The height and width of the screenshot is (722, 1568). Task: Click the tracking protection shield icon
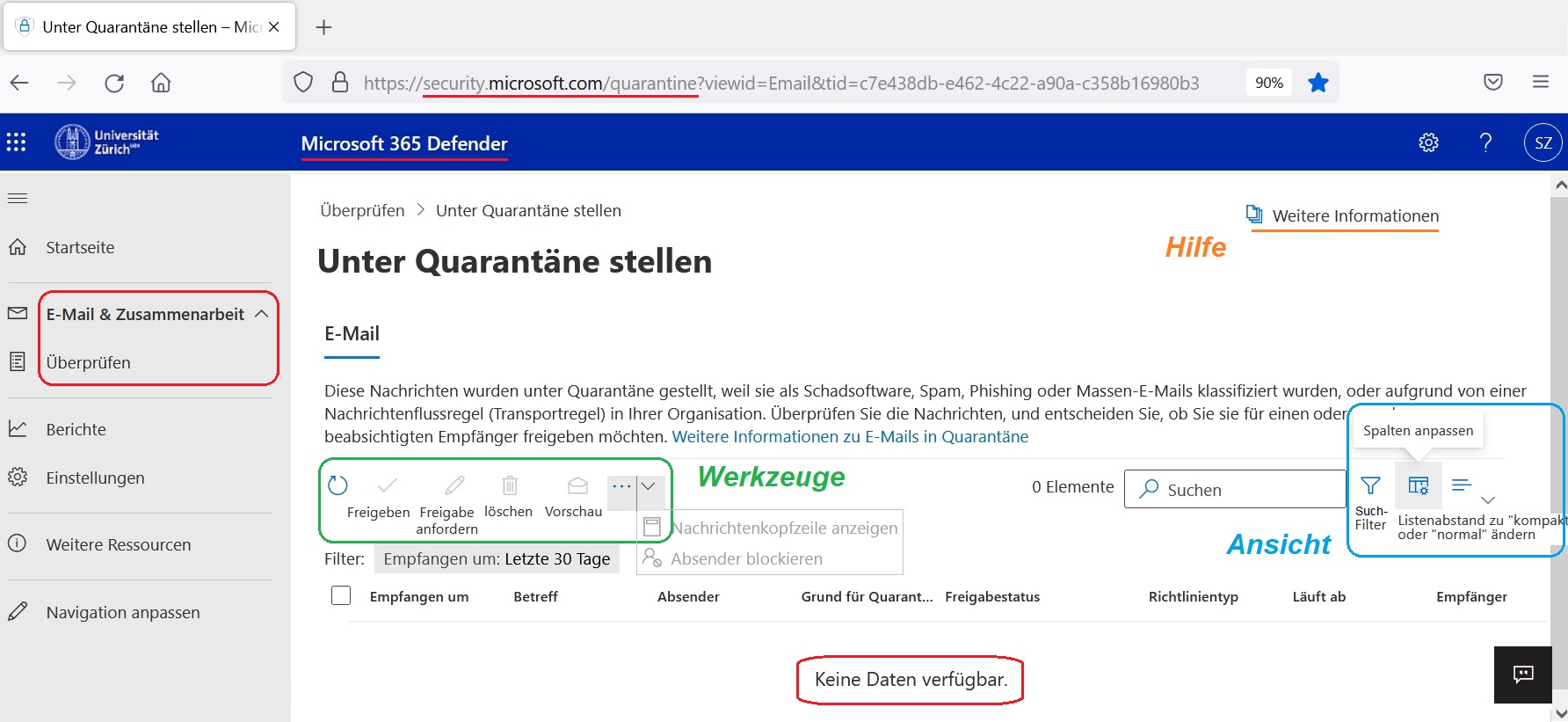pyautogui.click(x=303, y=83)
